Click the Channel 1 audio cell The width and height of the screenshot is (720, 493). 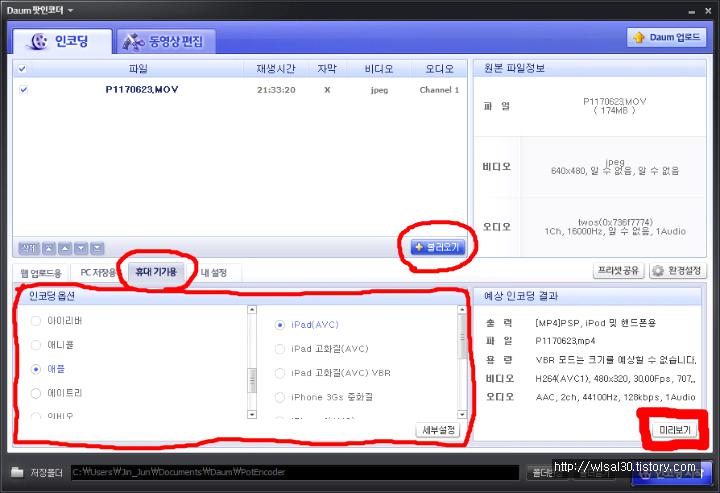coord(439,90)
